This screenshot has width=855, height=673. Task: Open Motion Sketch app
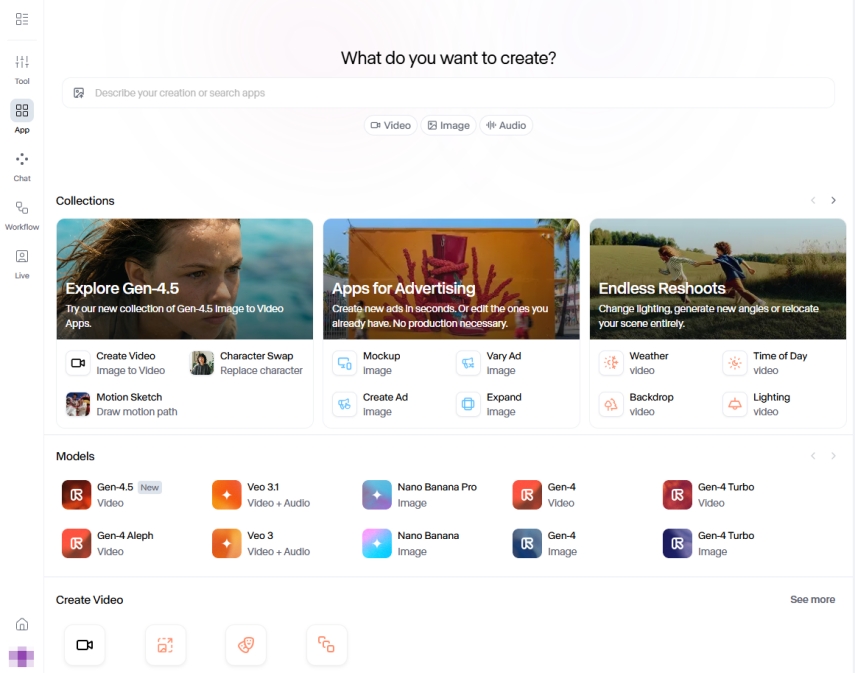[123, 404]
